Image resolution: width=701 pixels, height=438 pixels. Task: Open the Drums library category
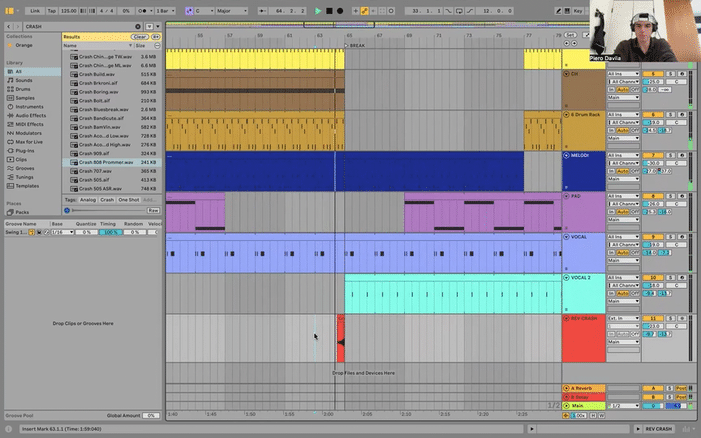pos(23,89)
